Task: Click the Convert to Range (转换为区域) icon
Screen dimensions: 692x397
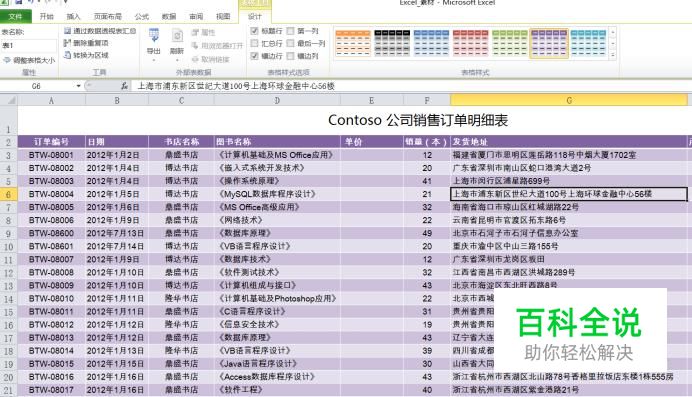Action: pos(68,55)
